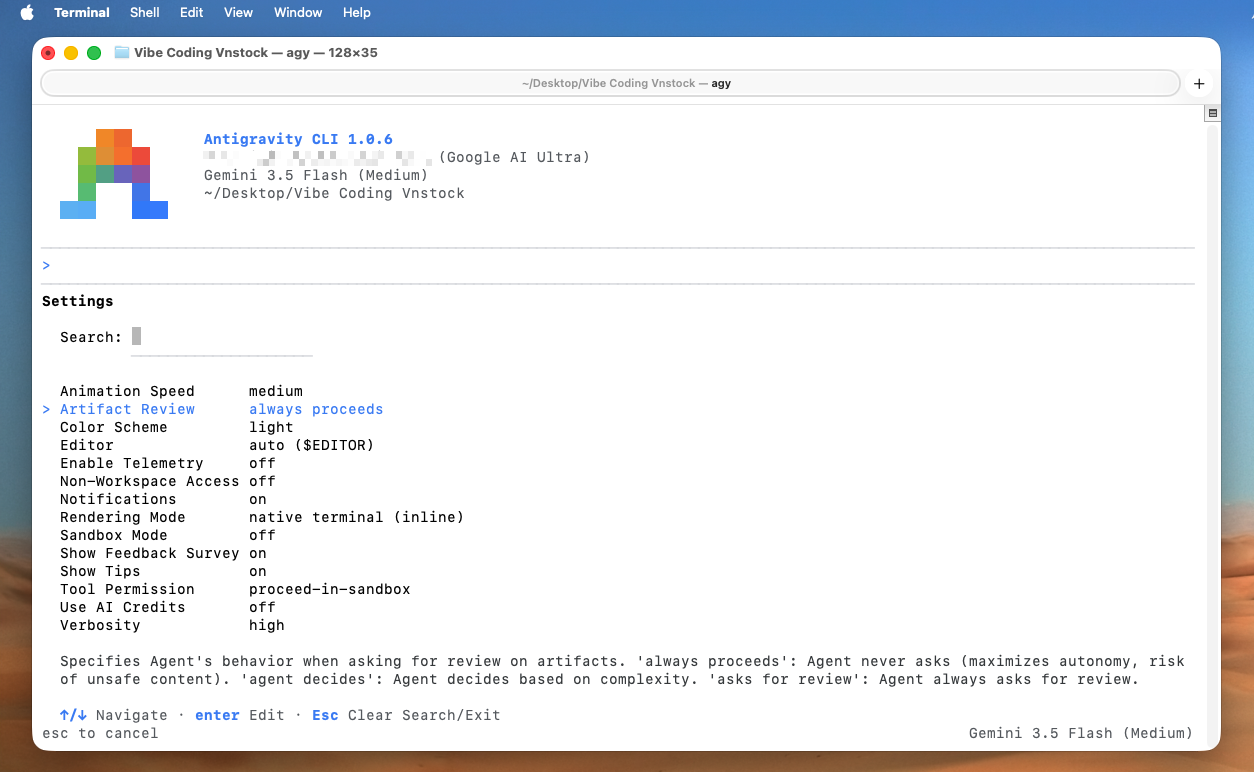Click the 'proceed-in-sandbox' value
1254x772 pixels.
[x=330, y=589]
